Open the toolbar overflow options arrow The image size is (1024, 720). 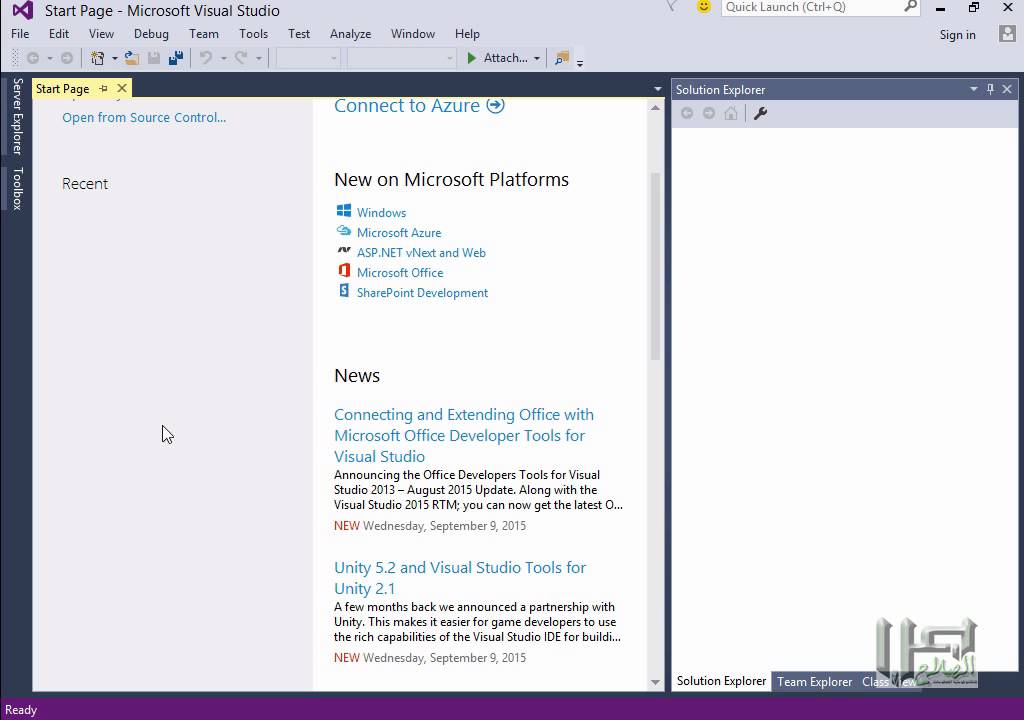pyautogui.click(x=579, y=63)
